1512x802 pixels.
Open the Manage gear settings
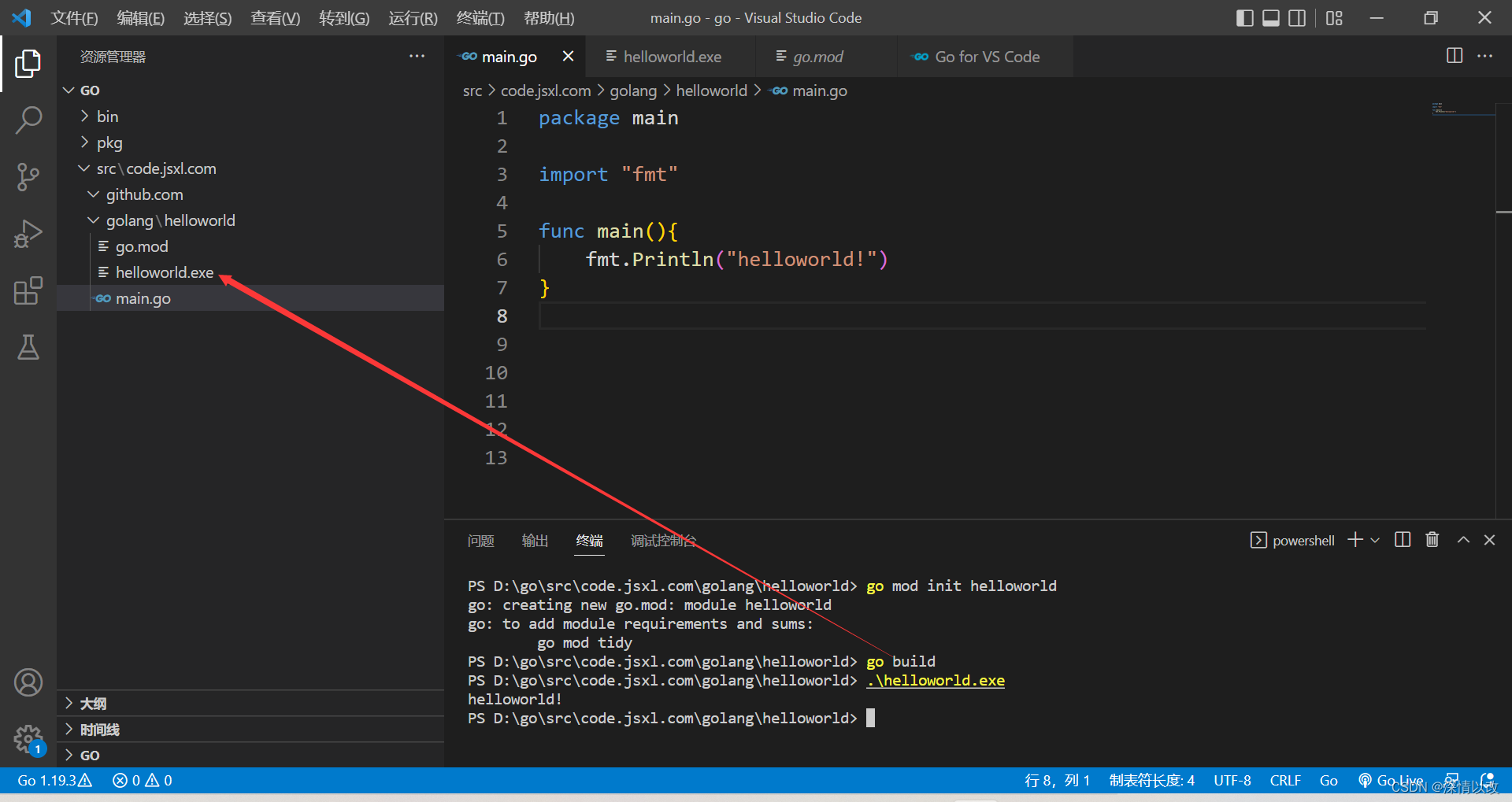[x=28, y=739]
